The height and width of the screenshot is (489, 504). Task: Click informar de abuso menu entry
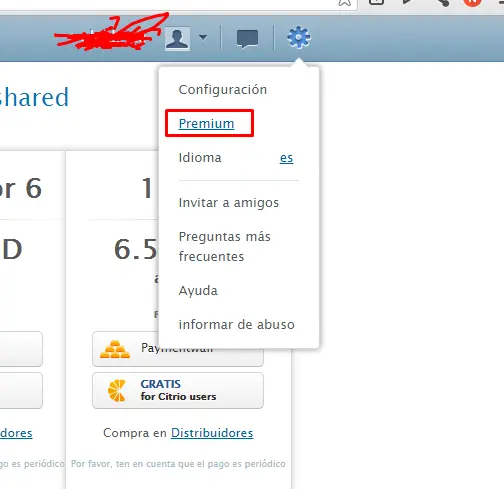[x=237, y=325]
